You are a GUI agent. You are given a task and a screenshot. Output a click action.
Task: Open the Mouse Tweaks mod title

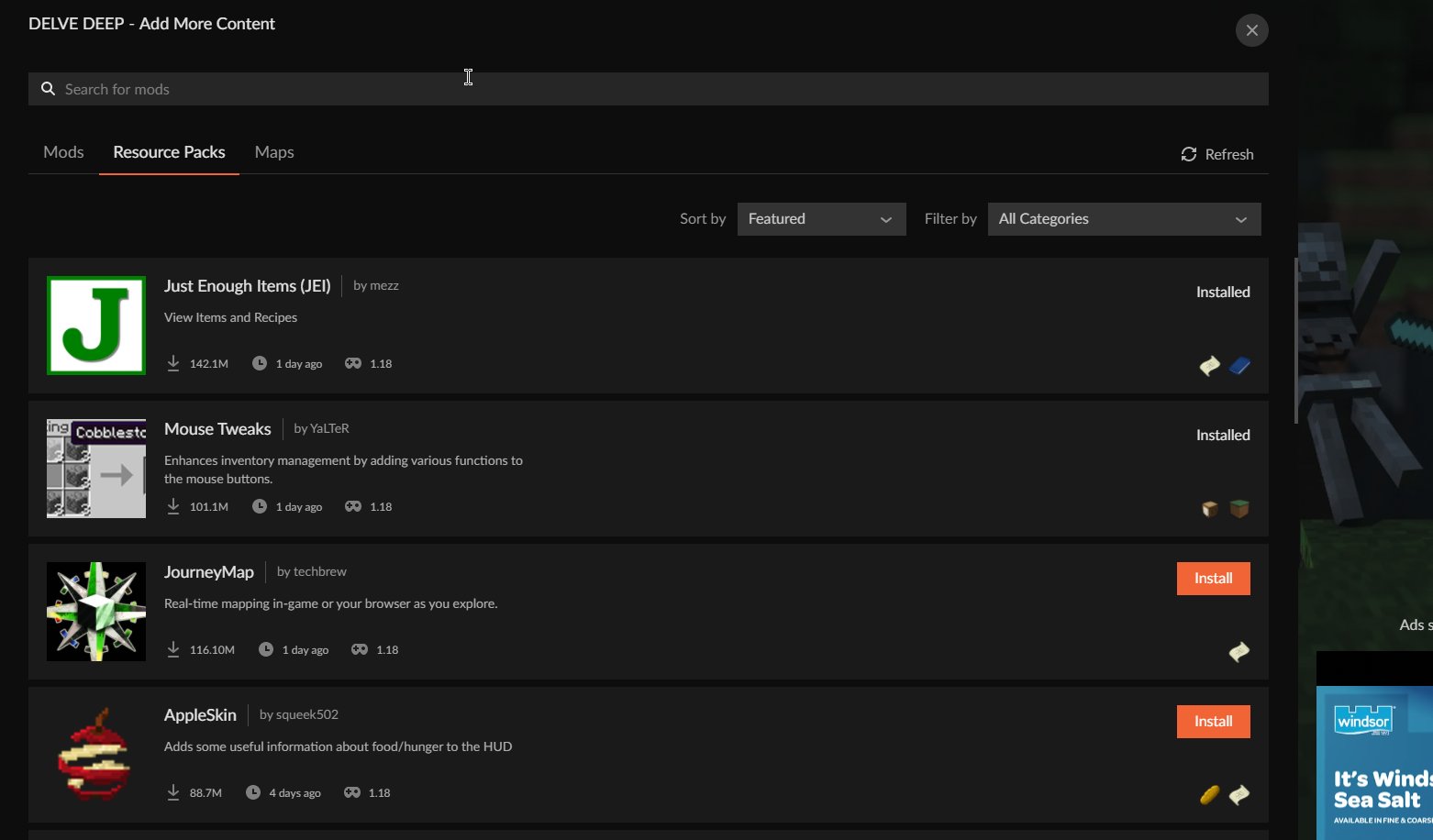pyautogui.click(x=217, y=429)
